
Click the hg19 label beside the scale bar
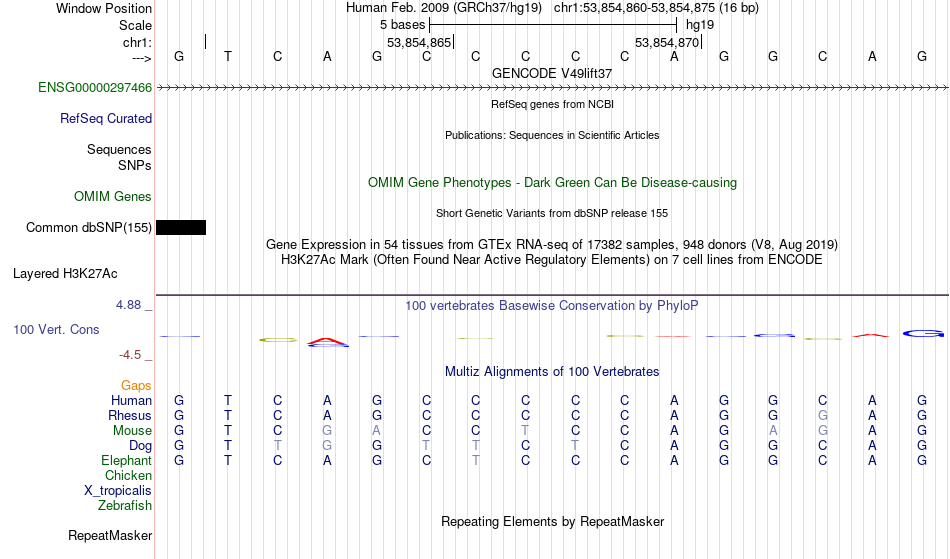(700, 25)
